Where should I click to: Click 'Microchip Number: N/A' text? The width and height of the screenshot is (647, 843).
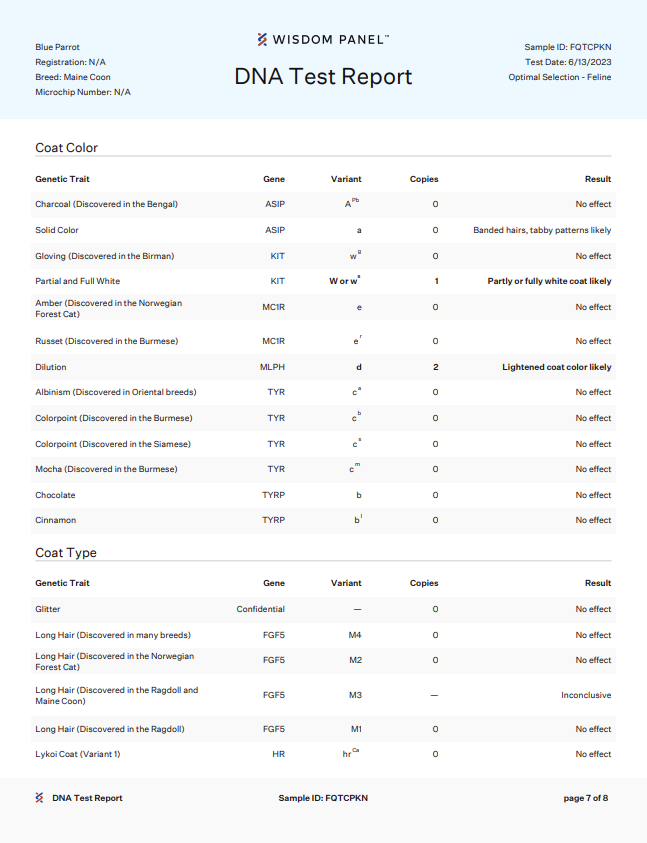(83, 92)
